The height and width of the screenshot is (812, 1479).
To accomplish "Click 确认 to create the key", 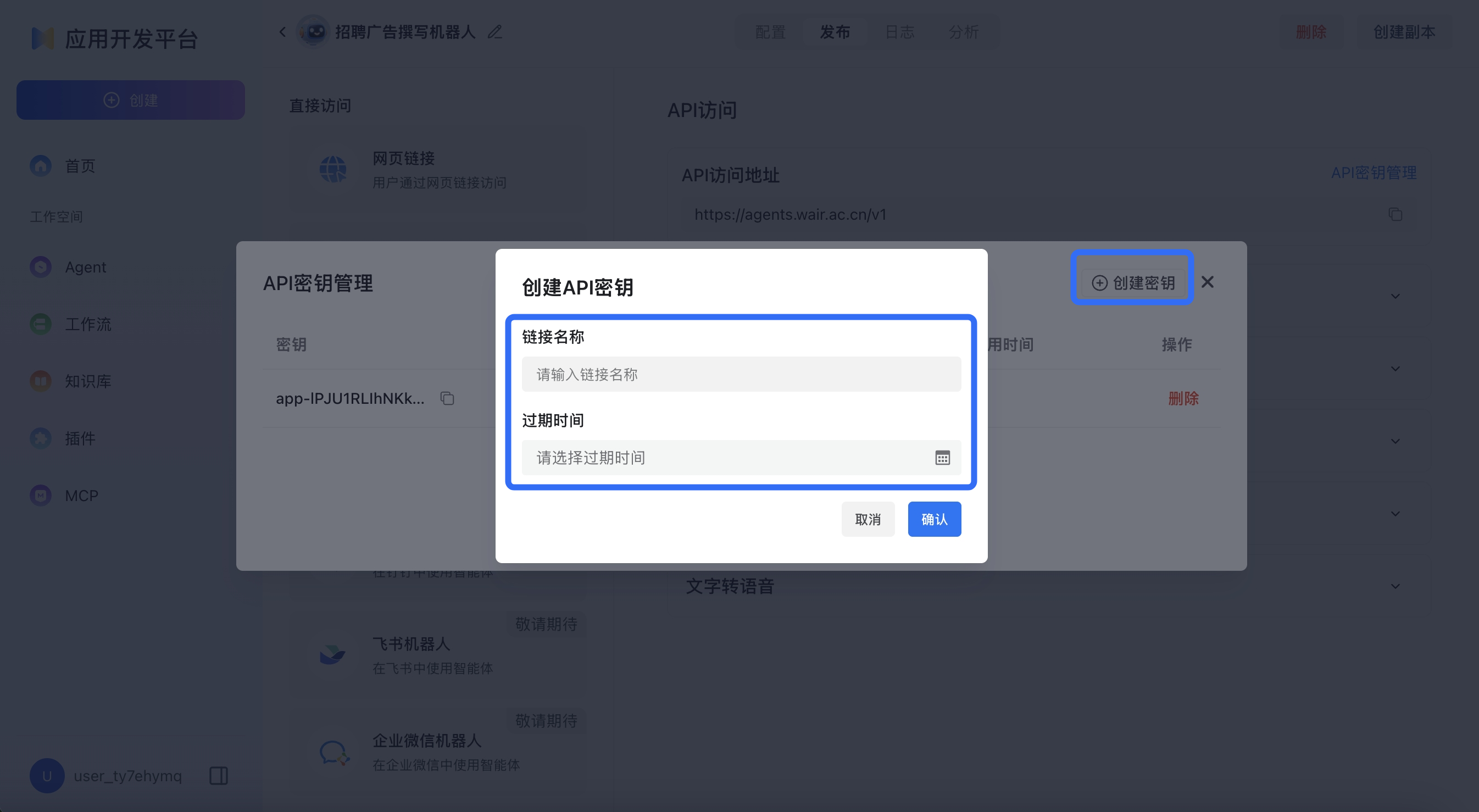I will 934,519.
